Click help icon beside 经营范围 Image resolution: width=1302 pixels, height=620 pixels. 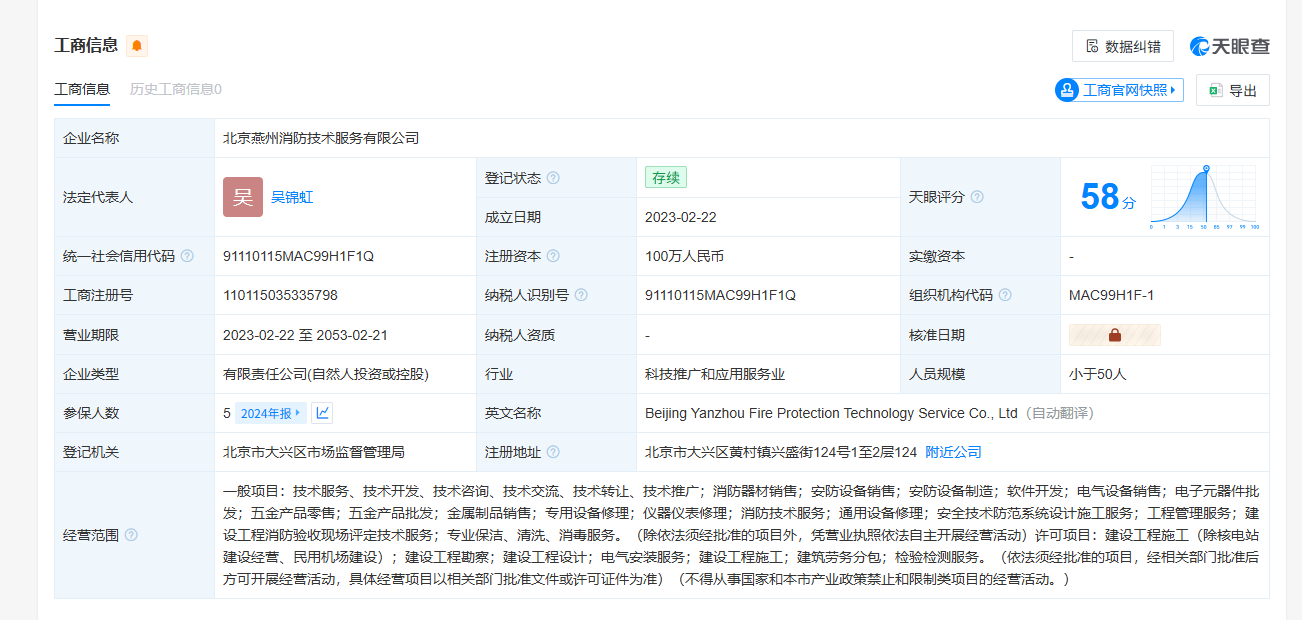[x=131, y=535]
